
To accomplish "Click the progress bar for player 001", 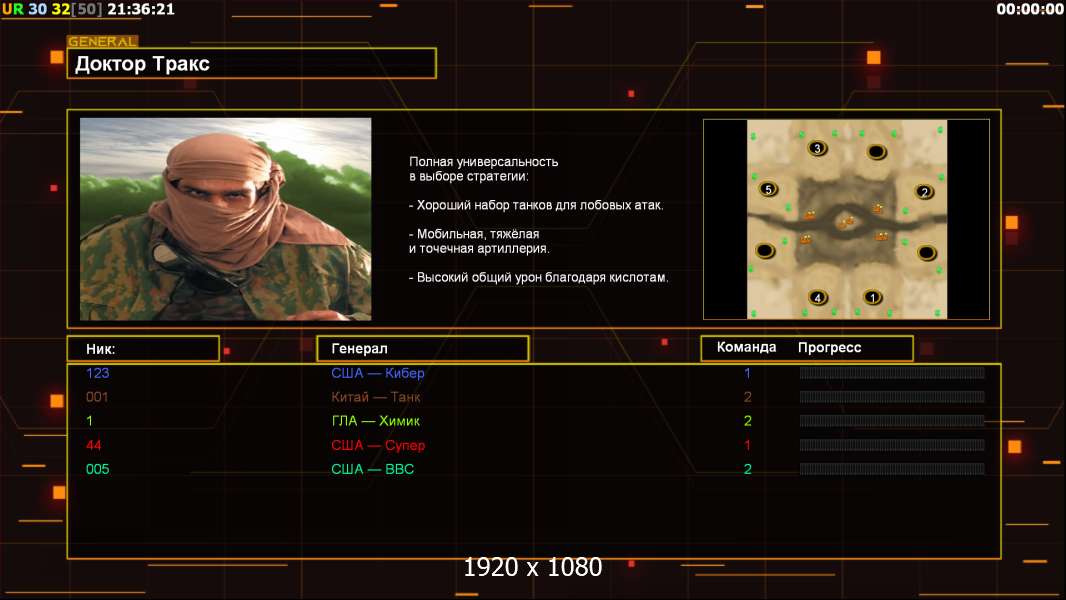I will point(892,397).
